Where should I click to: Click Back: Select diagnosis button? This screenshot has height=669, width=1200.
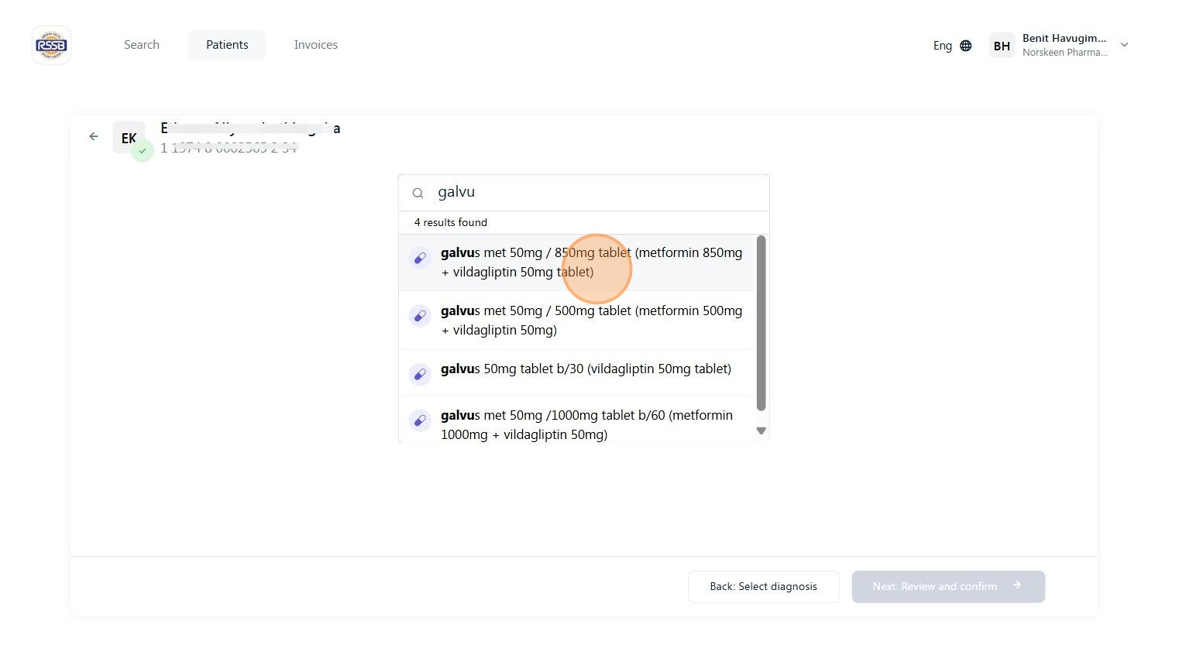pyautogui.click(x=763, y=587)
